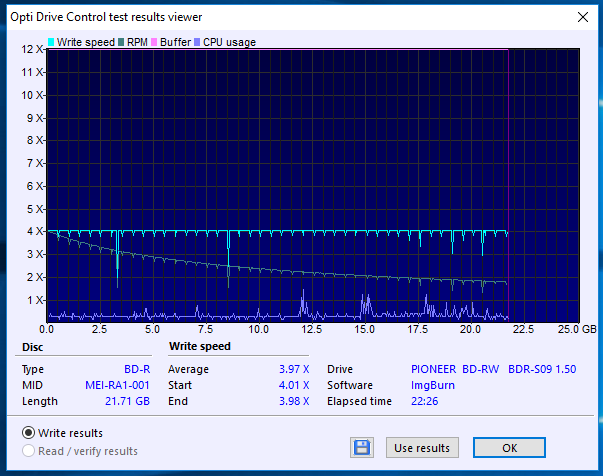The image size is (603, 476).
Task: Click the Write speed legend label
Action: tap(86, 42)
